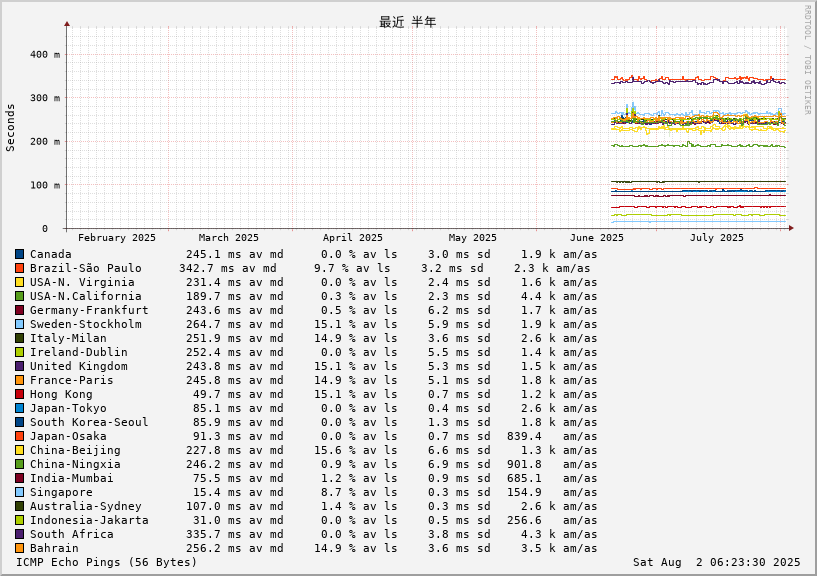Choose the China-Ningxia green color square
Viewport: 817px width, 576px height.
[x=19, y=464]
